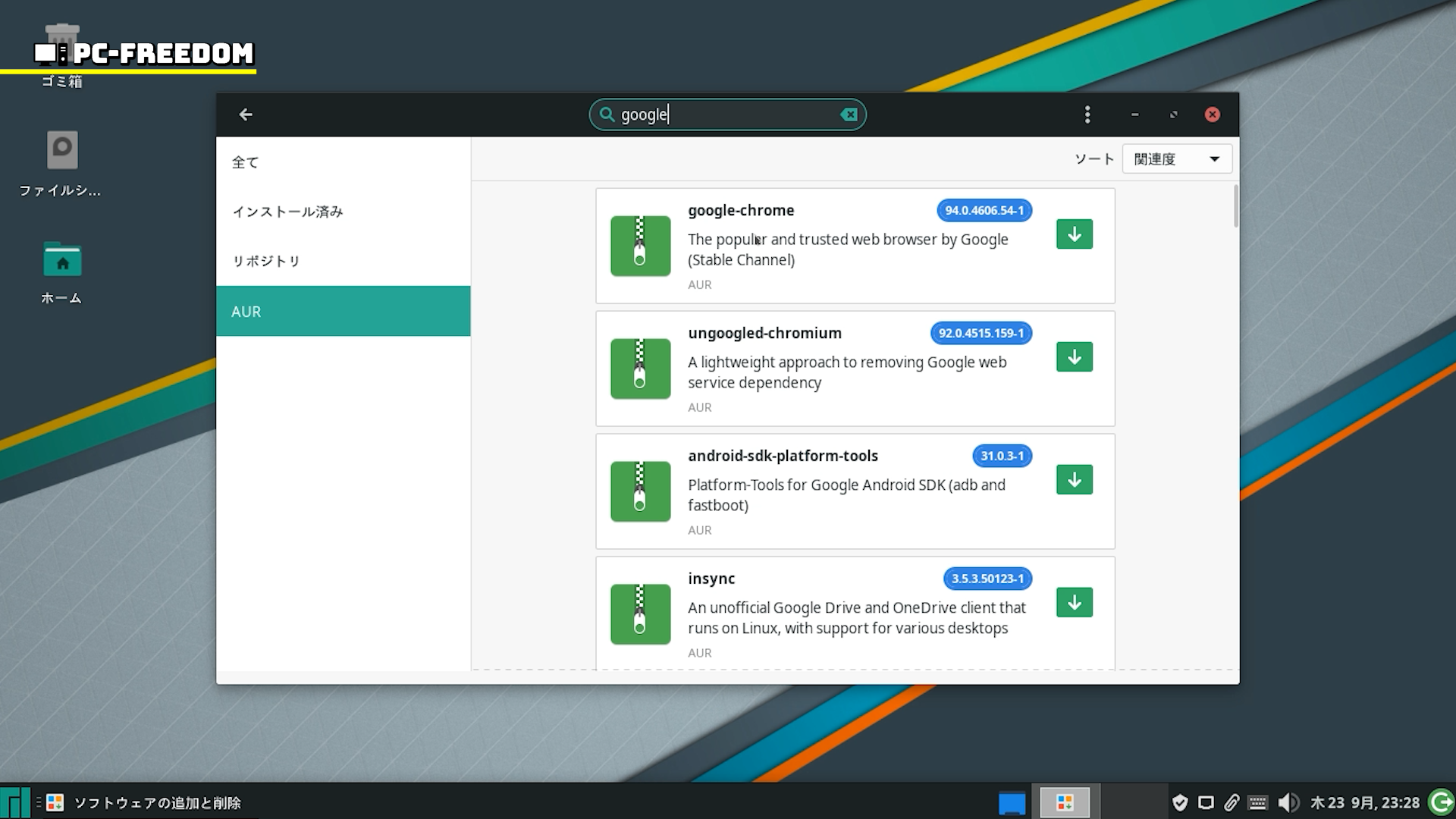Viewport: 1456px width, 819px height.
Task: Open the three-dot options menu
Action: coord(1087,115)
